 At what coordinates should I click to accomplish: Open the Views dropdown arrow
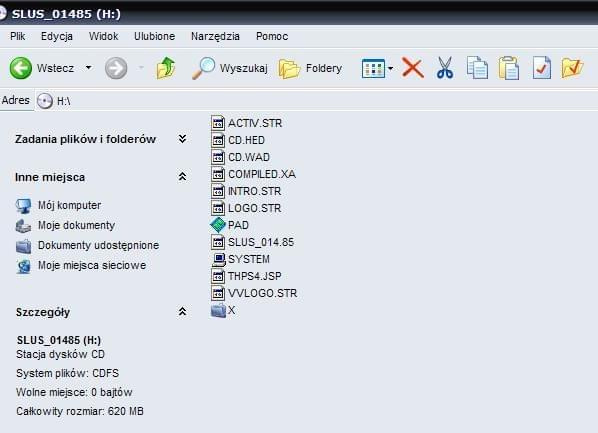click(391, 69)
